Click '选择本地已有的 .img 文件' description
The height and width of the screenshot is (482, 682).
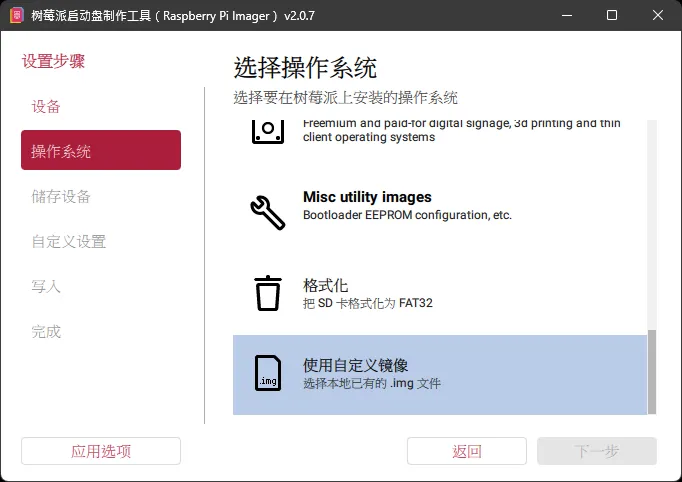[372, 383]
